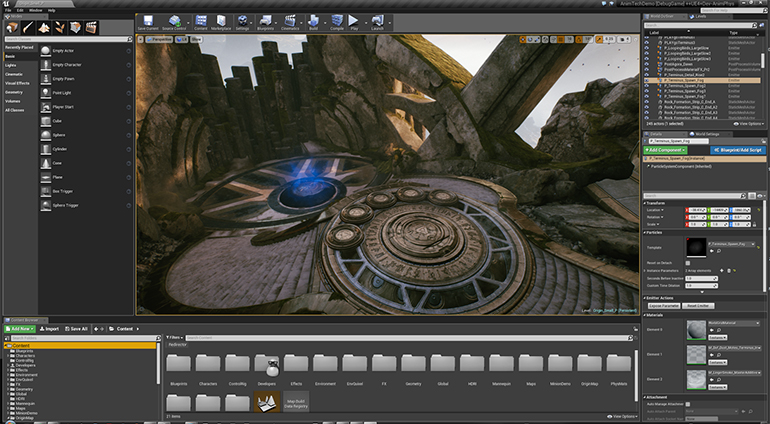Open the Settings toolbar icon
Image resolution: width=770 pixels, height=424 pixels.
click(x=243, y=21)
